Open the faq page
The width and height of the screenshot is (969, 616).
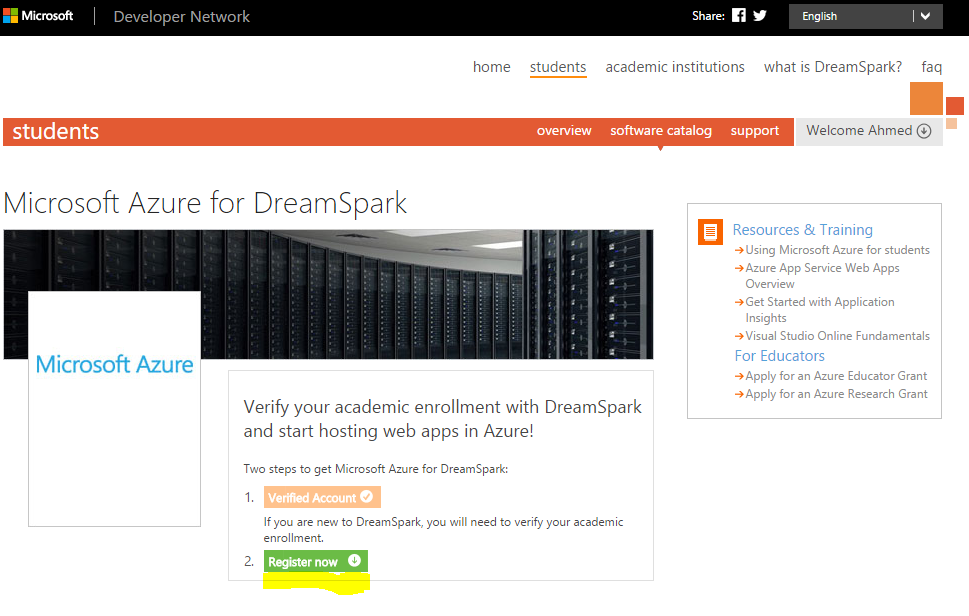931,67
